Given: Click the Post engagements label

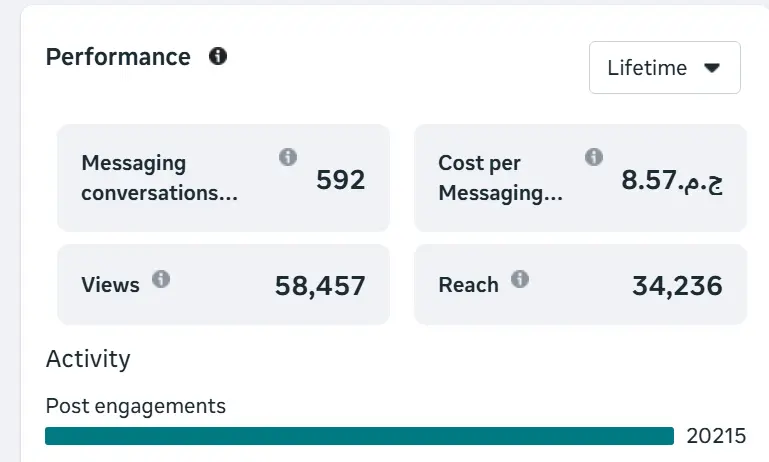Looking at the screenshot, I should point(136,406).
